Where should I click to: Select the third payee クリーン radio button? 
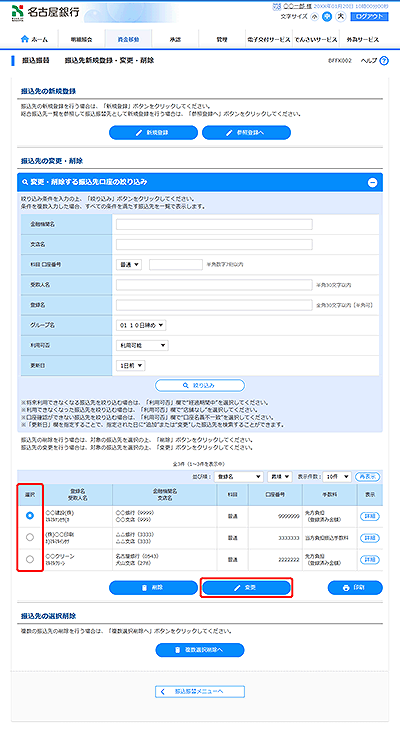(30, 559)
